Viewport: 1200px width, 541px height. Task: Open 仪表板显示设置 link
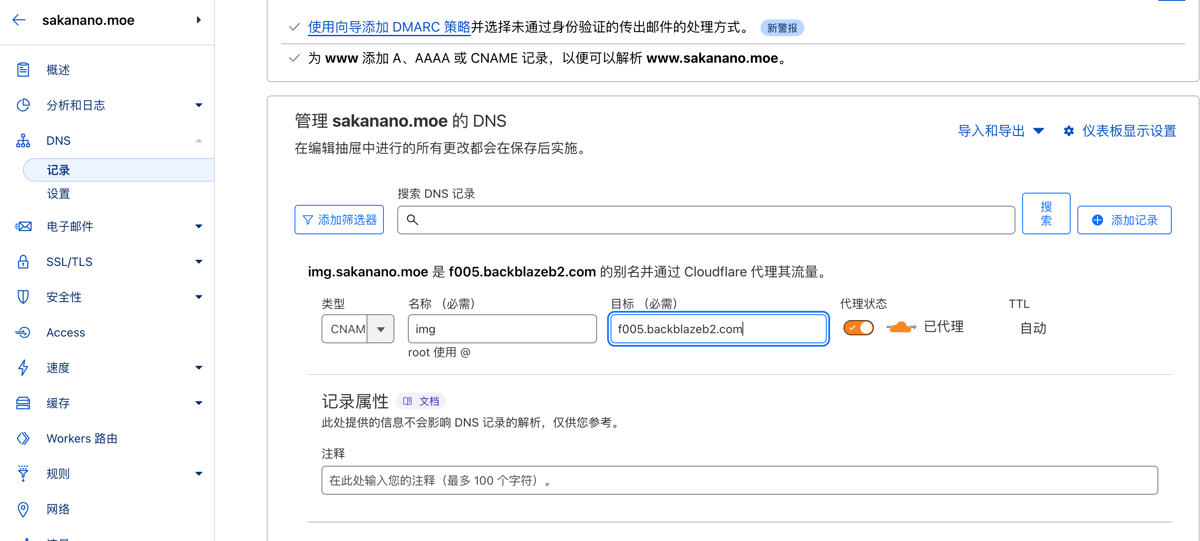[x=1129, y=131]
